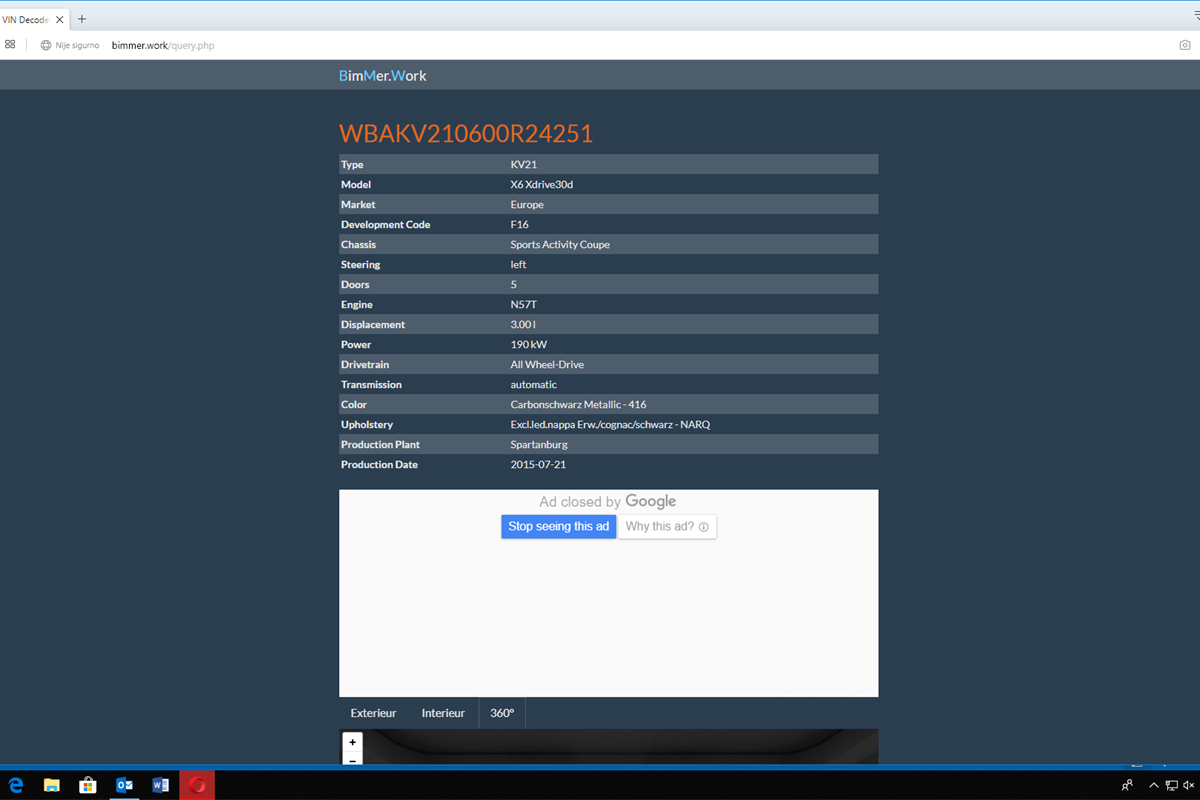Click the Model value X6 Xdrive30d
Screen dimensions: 1200x800
pos(542,185)
